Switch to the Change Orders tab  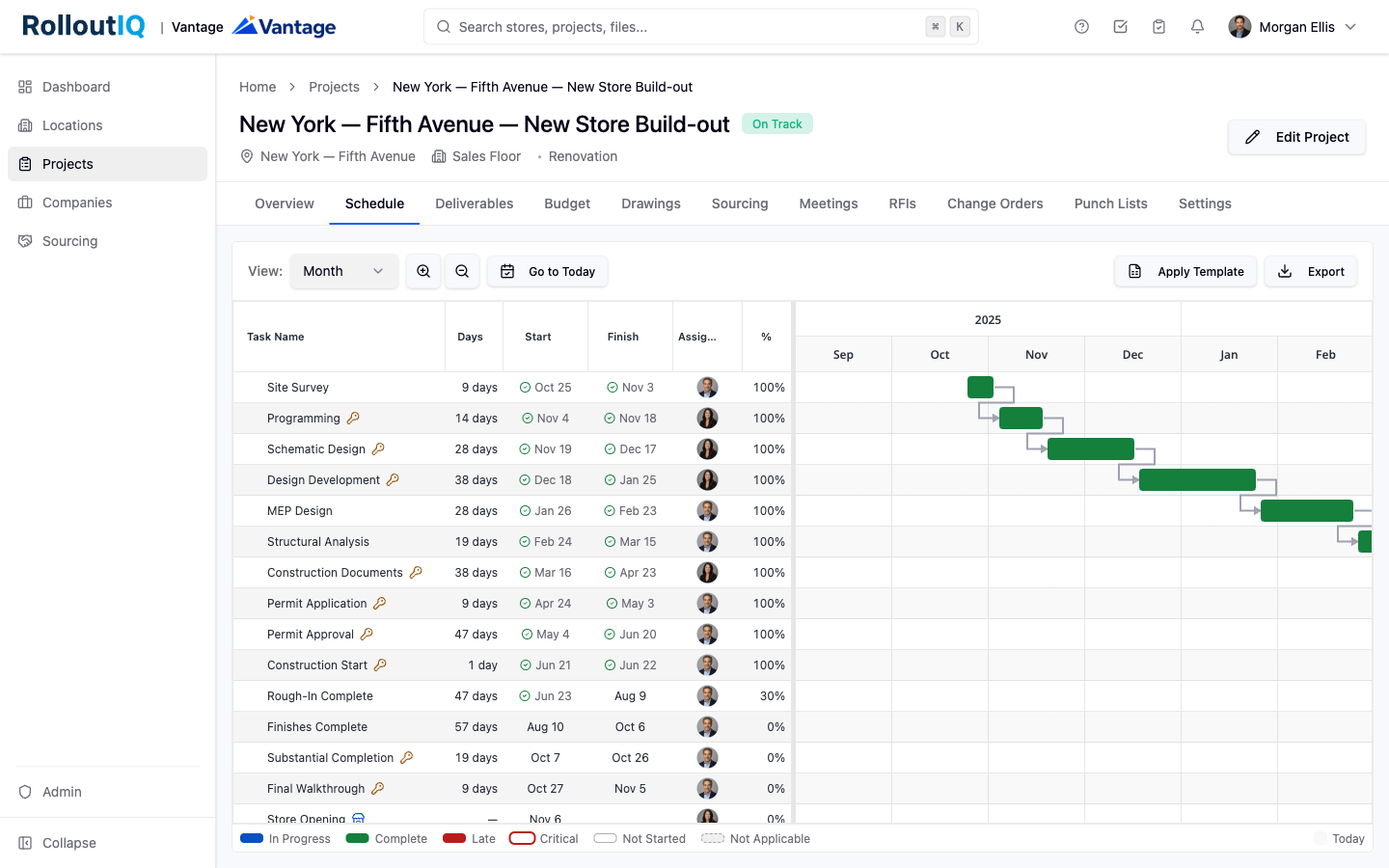(x=995, y=203)
